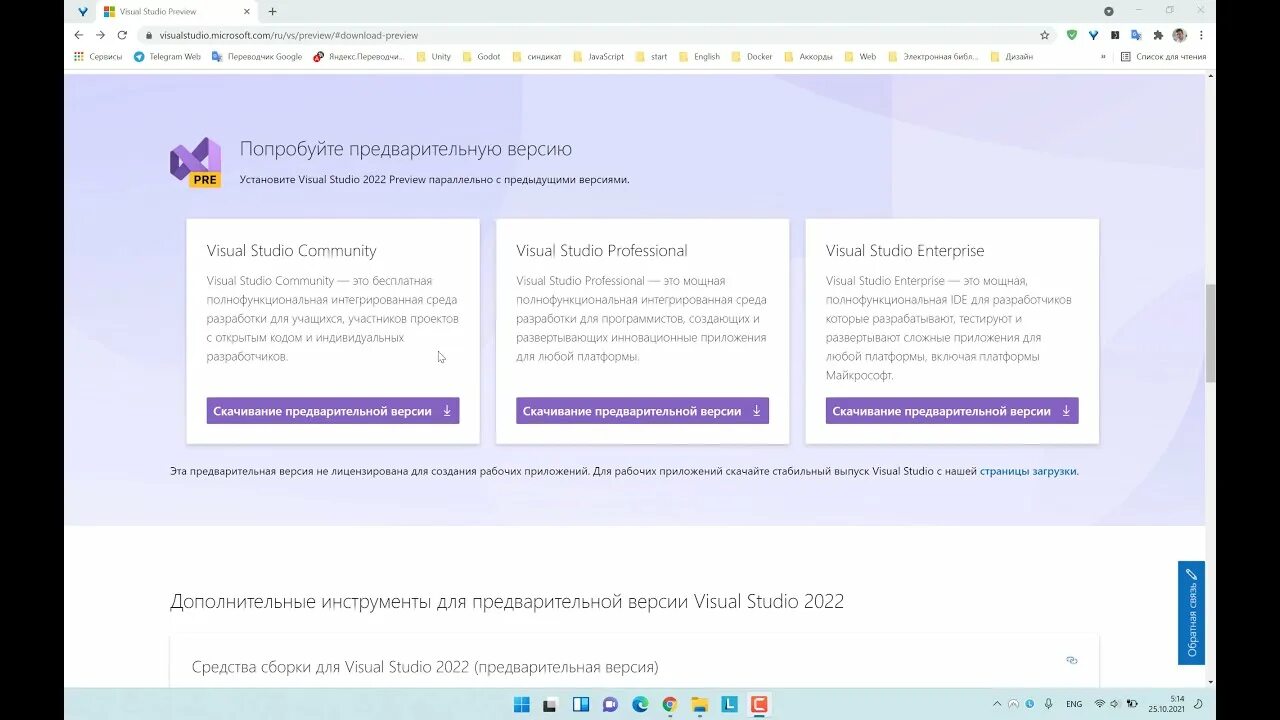Switch to Google Chrome on the taskbar
The image size is (1280, 720).
[670, 704]
